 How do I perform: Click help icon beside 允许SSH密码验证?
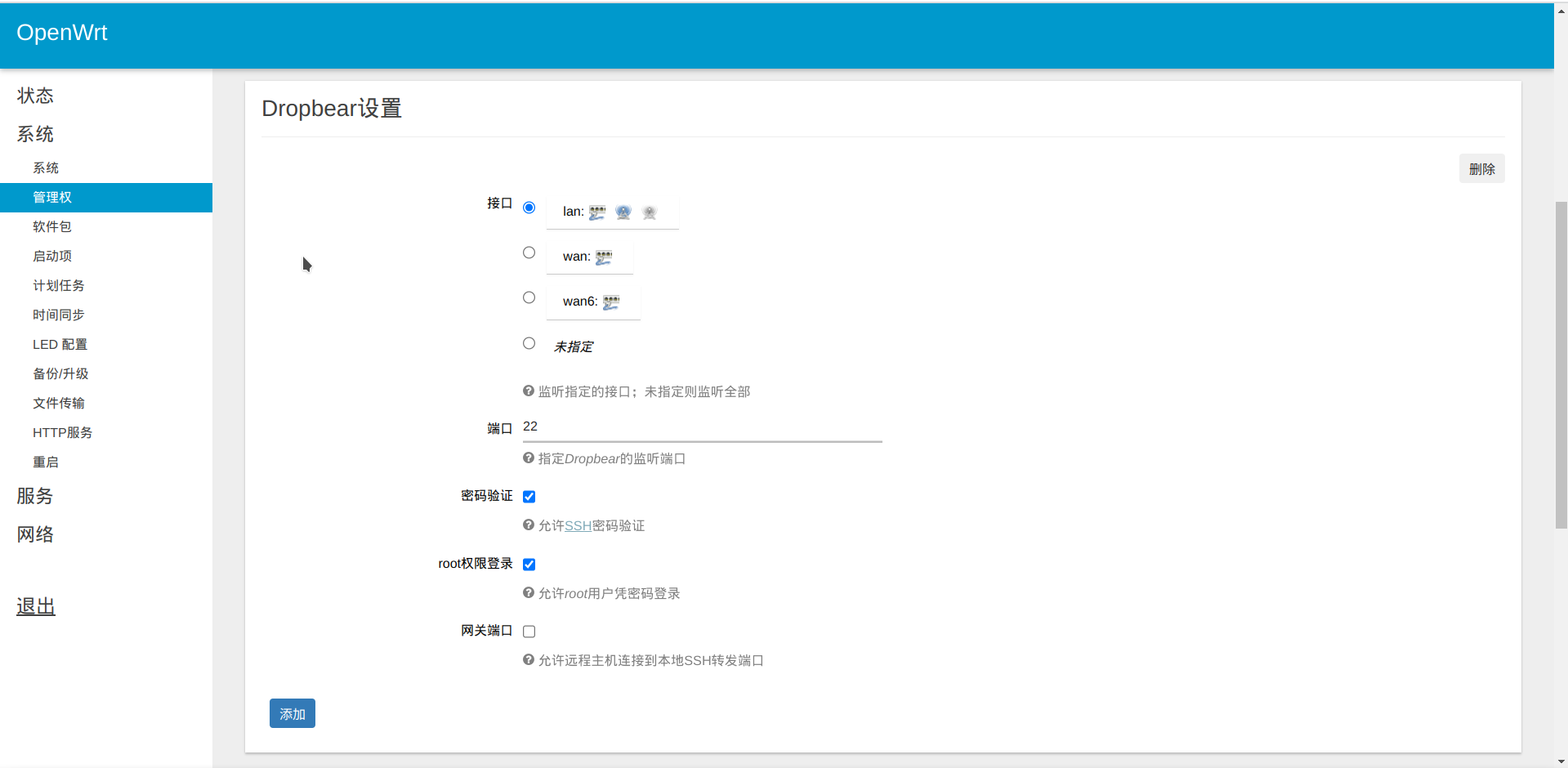click(529, 525)
